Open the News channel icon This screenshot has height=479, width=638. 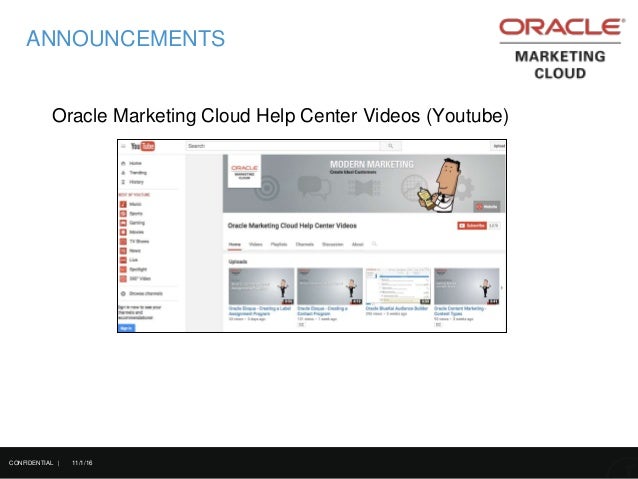(123, 251)
